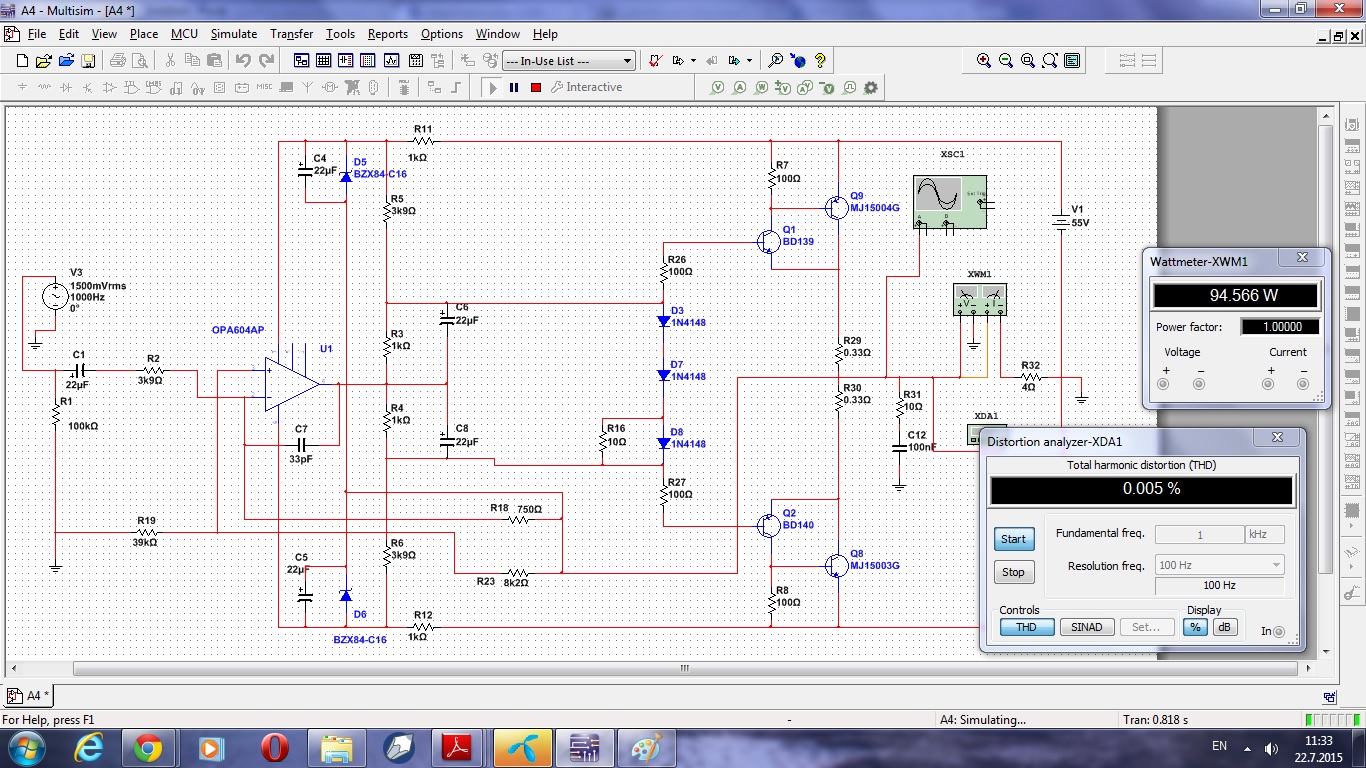Expand the back annotate dropdown arrow
1366x768 pixels.
pyautogui.click(x=693, y=61)
